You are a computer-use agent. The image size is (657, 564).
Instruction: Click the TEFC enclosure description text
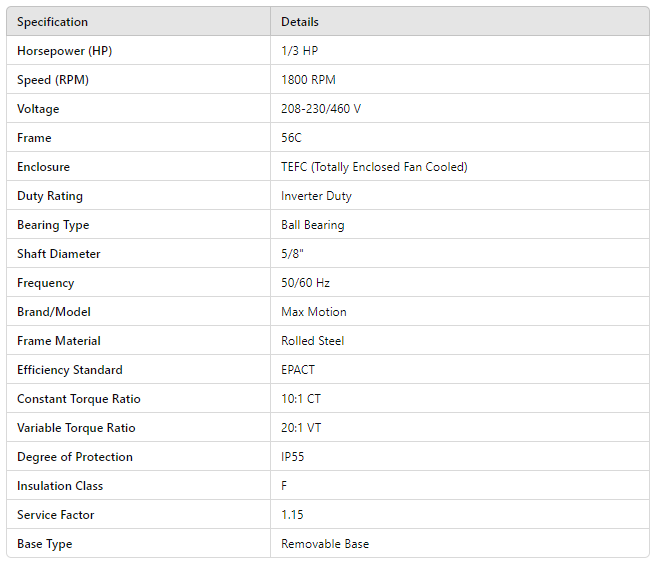[x=374, y=167]
